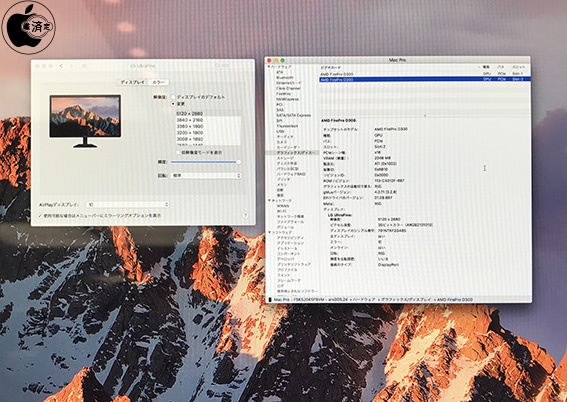
Task: Open プリンタソフトウェア in the sidebar
Action: [x=294, y=264]
